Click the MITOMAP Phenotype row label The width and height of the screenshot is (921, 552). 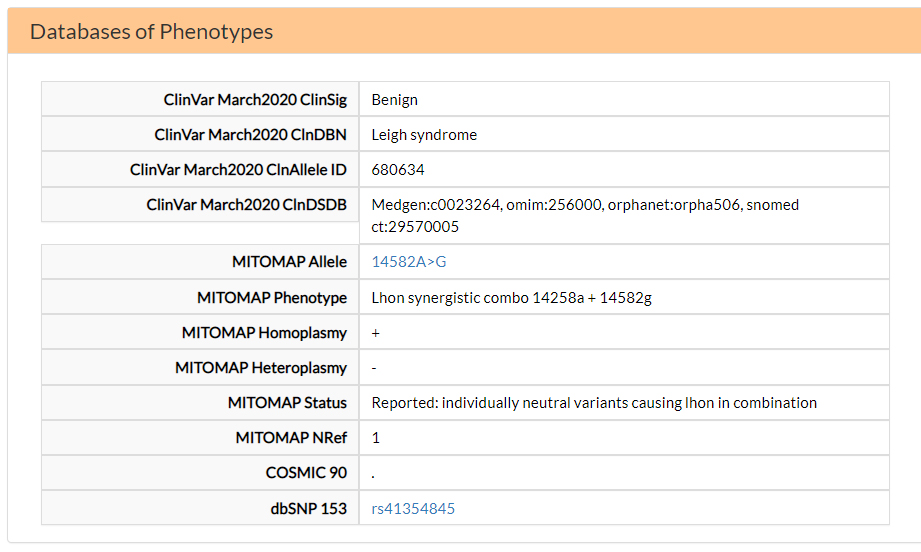click(x=272, y=298)
